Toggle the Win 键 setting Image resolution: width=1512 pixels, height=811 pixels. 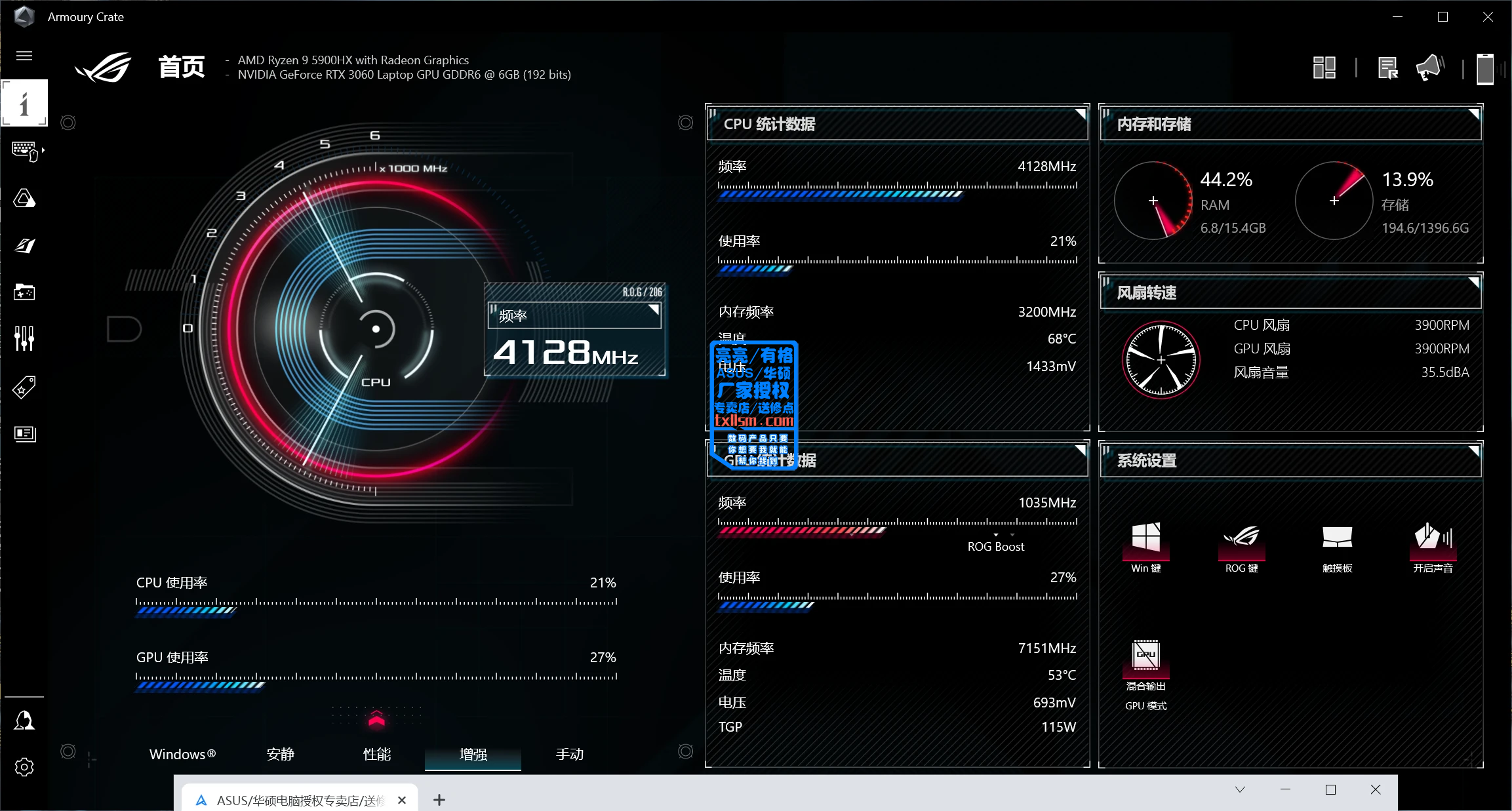click(1146, 547)
